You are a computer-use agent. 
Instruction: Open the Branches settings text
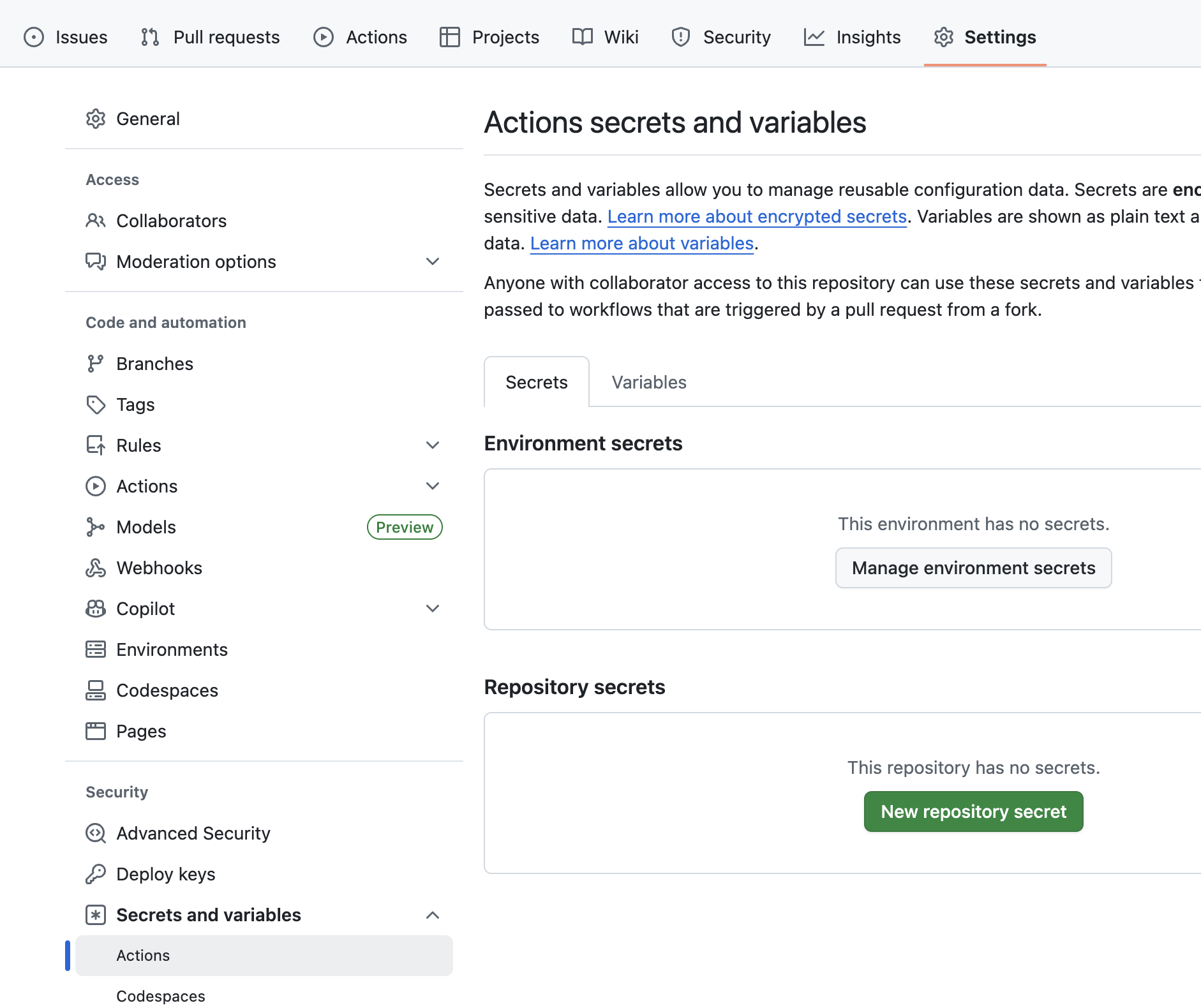(154, 364)
